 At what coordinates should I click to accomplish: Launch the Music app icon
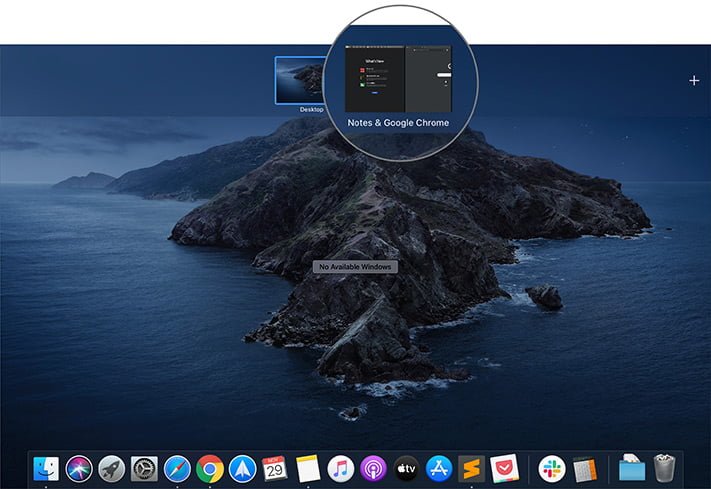click(341, 469)
